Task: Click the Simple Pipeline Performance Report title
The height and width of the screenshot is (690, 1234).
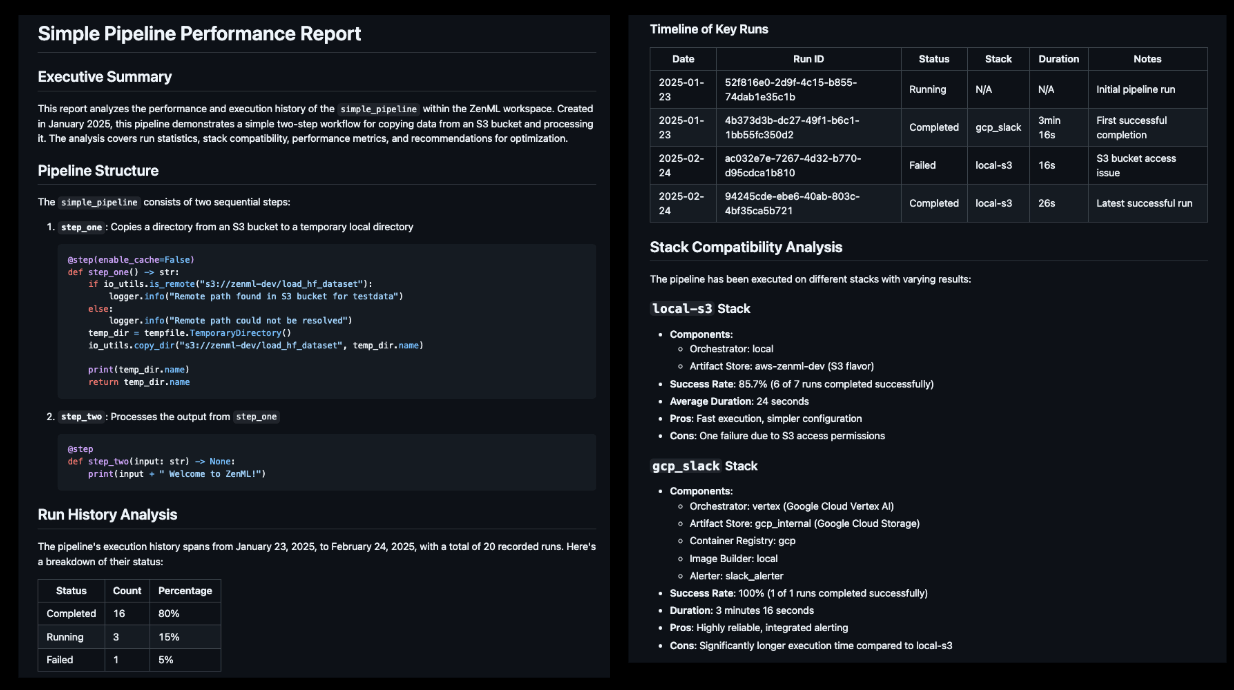Action: (x=199, y=34)
